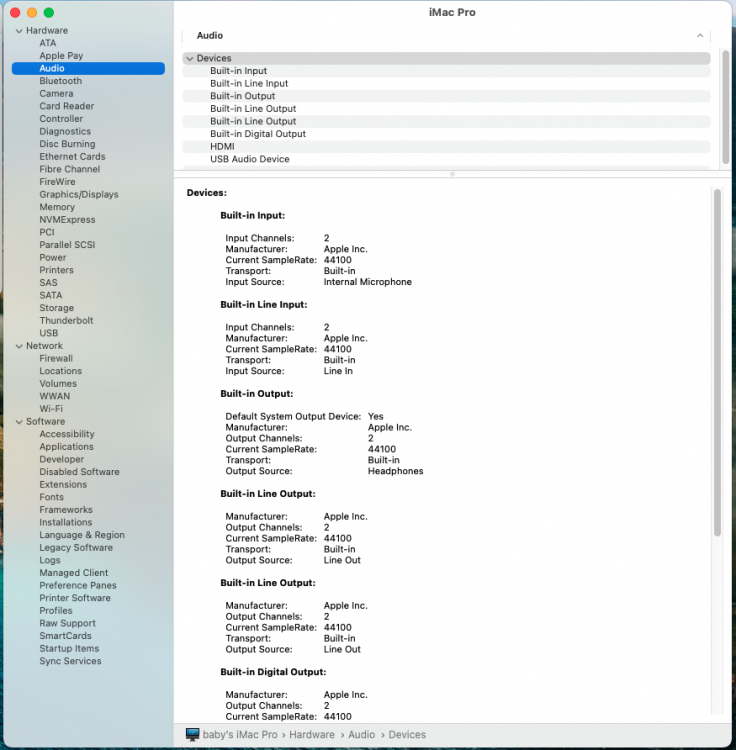Show Volumes network info

(58, 384)
